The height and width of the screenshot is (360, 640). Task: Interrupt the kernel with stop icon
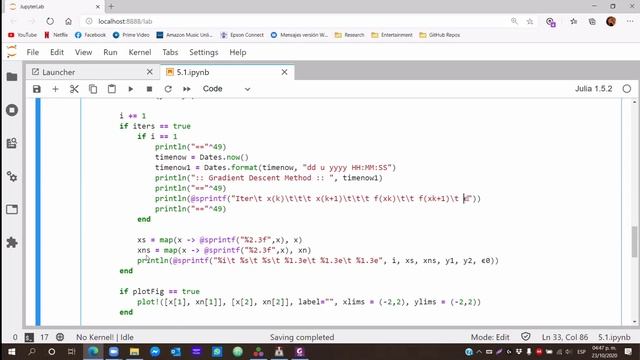149,89
